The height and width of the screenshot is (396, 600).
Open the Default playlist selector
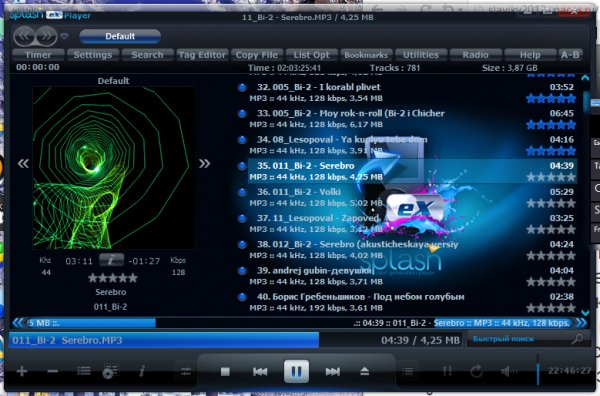pyautogui.click(x=120, y=36)
